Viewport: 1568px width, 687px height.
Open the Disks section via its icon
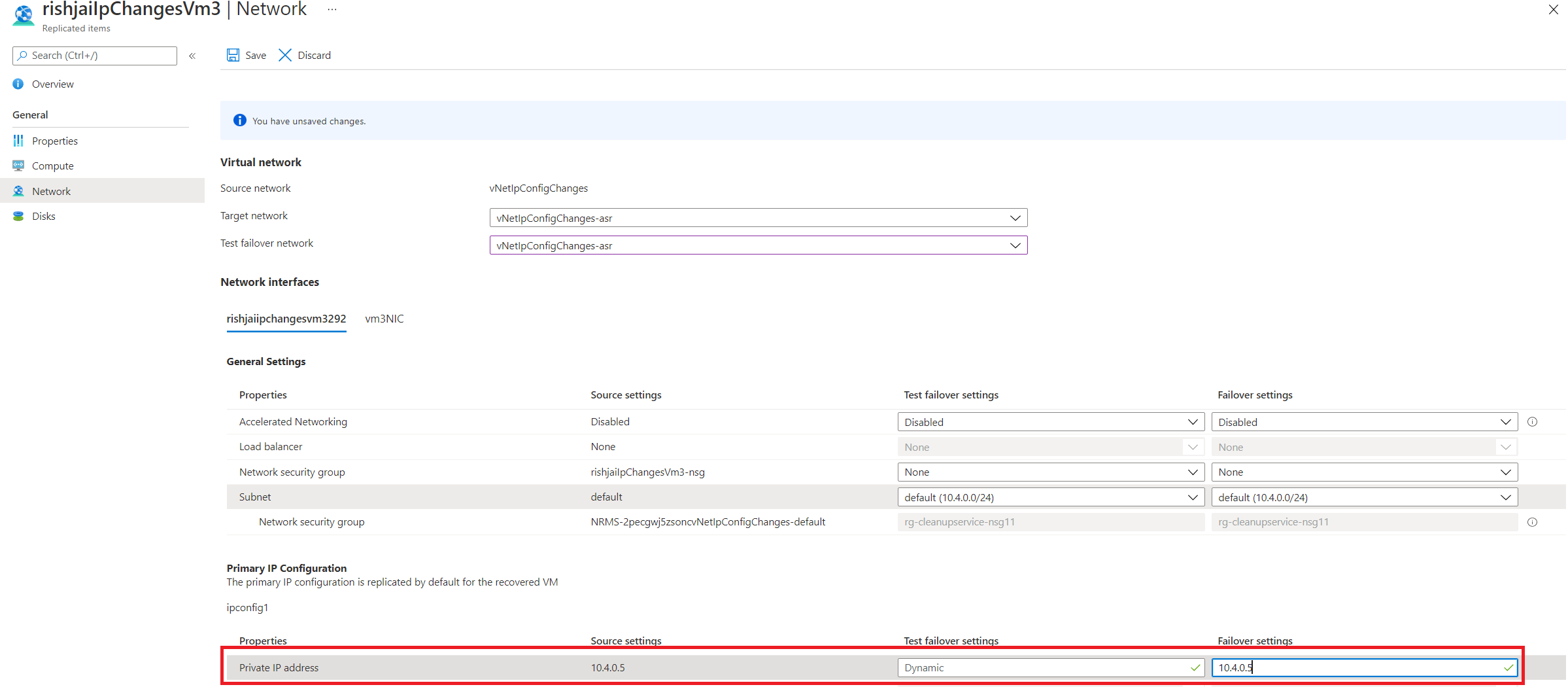(x=18, y=215)
